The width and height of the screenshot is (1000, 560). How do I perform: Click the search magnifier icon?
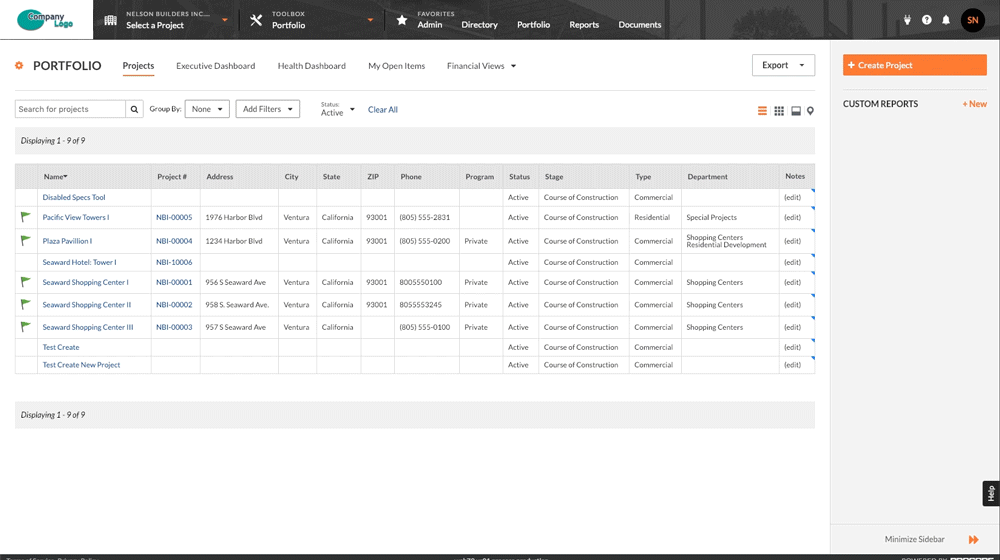tap(134, 109)
